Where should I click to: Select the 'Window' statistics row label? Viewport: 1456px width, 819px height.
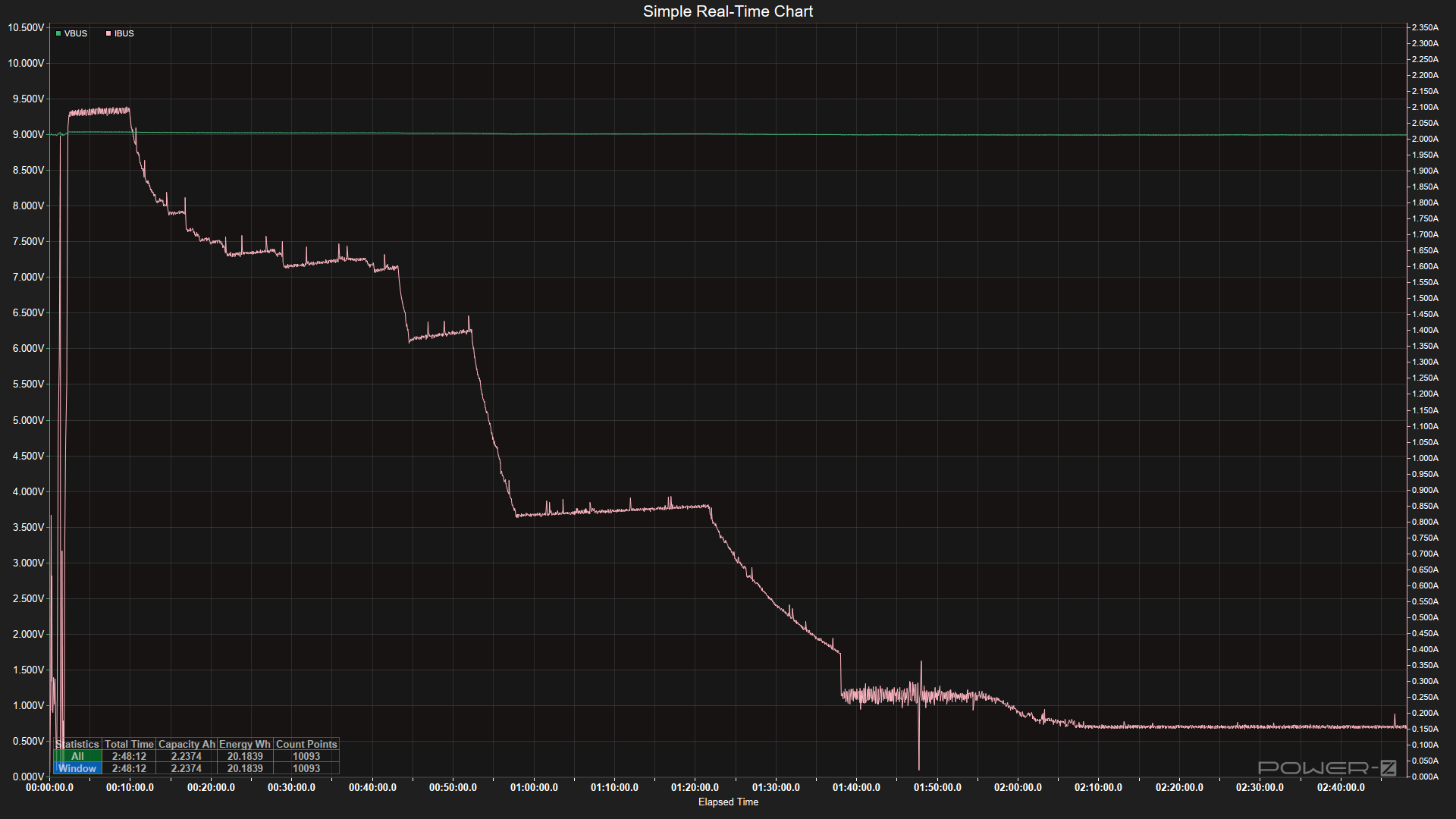pos(77,768)
